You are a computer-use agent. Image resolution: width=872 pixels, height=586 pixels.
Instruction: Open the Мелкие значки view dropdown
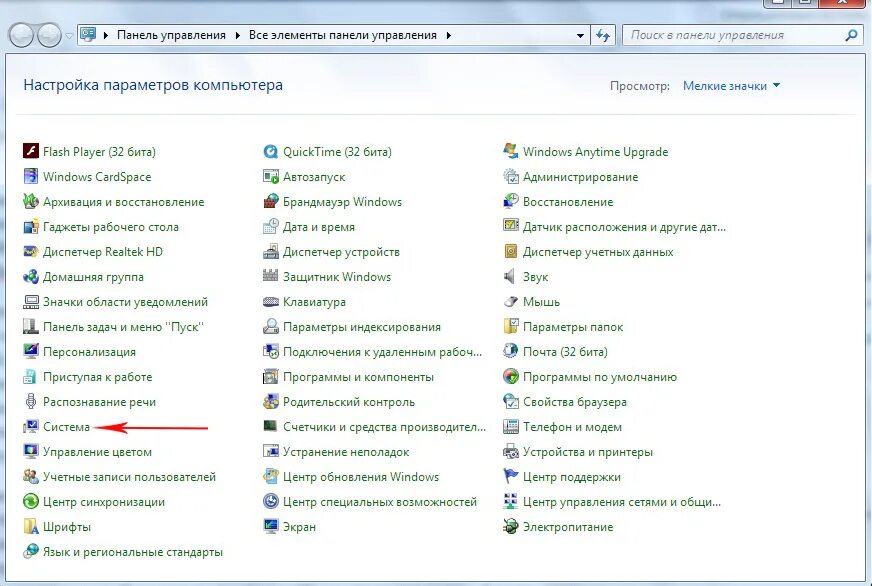tap(731, 86)
